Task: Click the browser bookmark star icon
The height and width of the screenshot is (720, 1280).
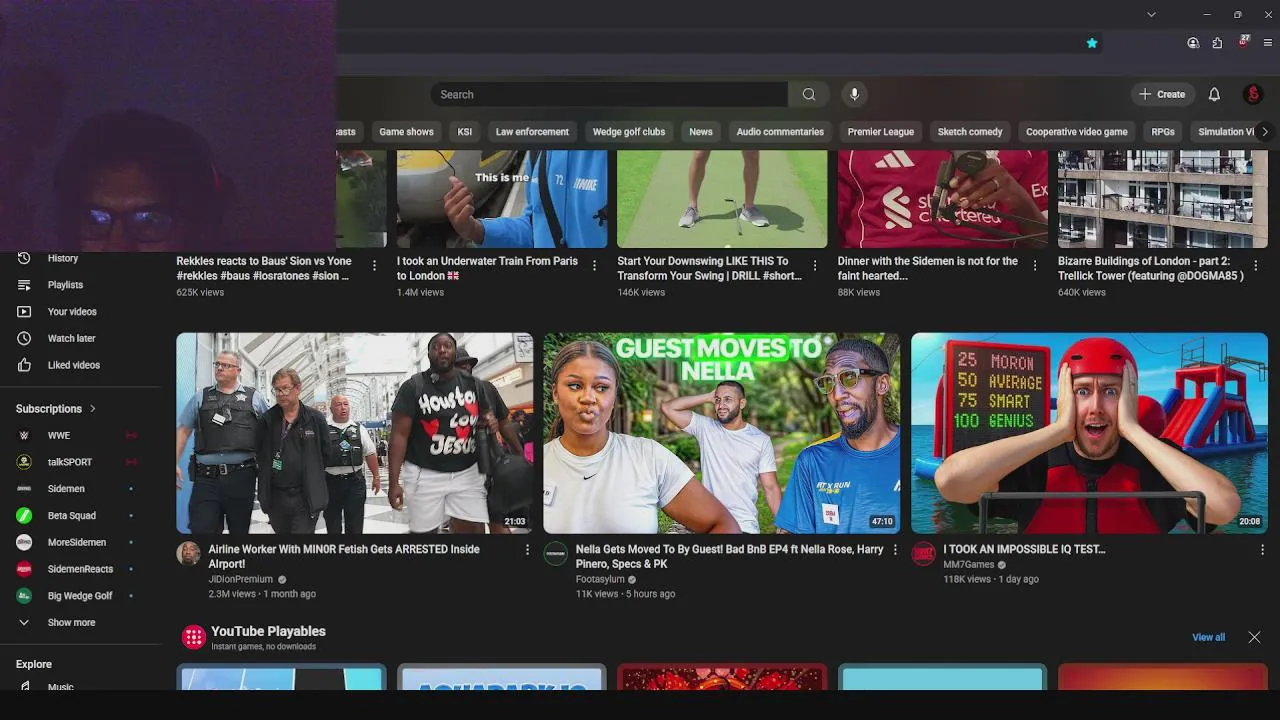Action: click(1092, 43)
